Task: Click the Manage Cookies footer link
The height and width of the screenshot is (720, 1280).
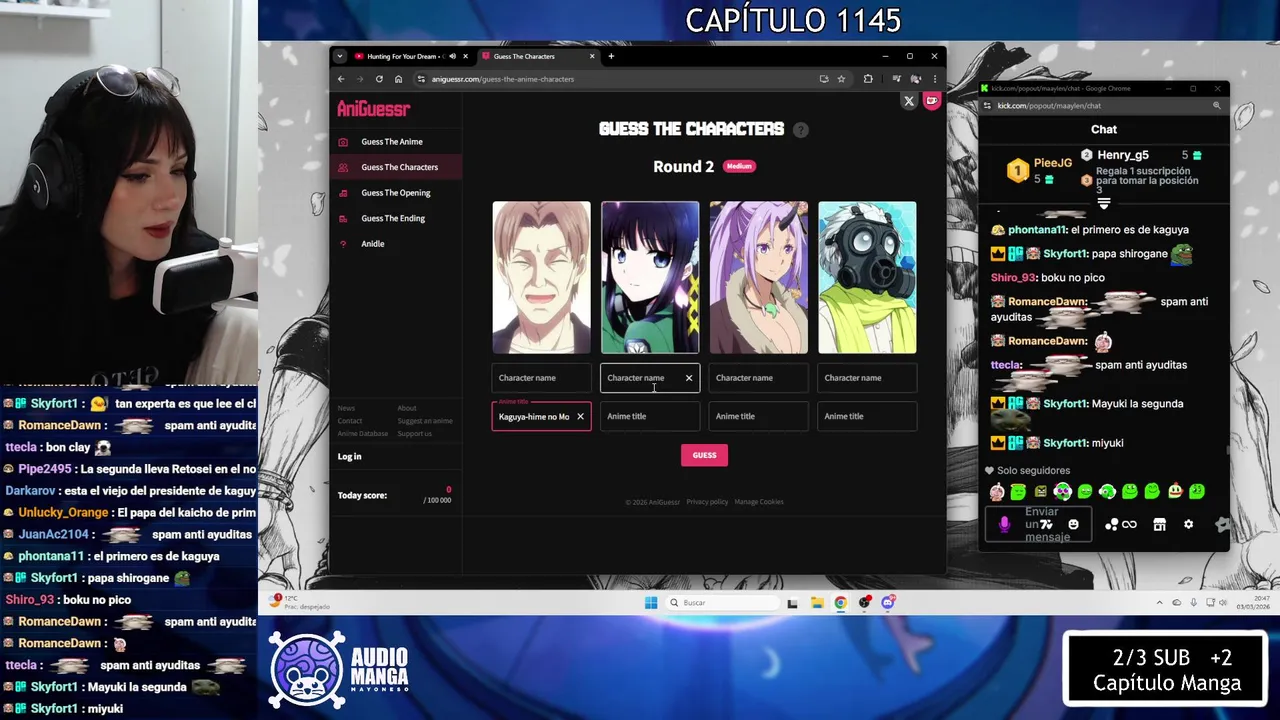Action: tap(759, 502)
